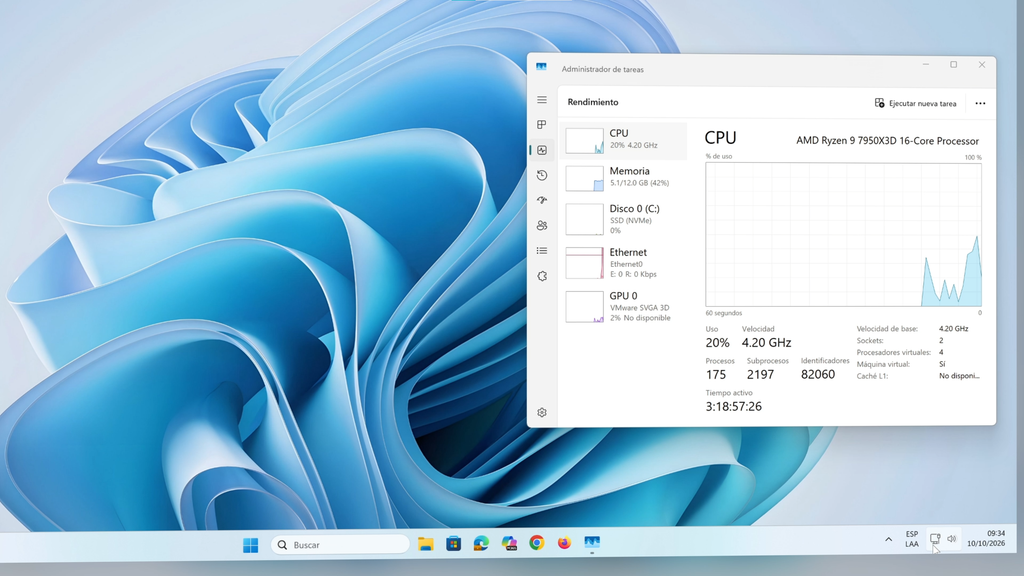
Task: Open Copilot from the taskbar
Action: pyautogui.click(x=509, y=543)
